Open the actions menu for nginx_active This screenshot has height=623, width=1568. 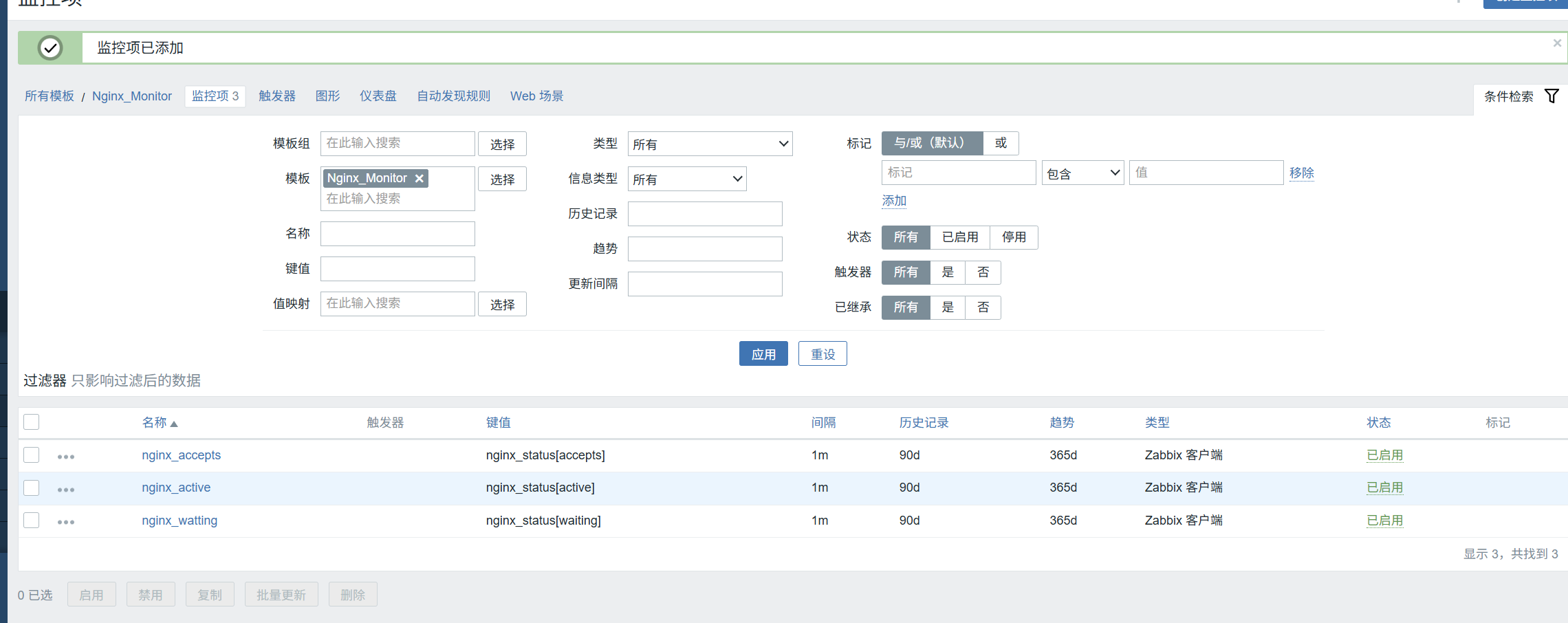(x=66, y=490)
